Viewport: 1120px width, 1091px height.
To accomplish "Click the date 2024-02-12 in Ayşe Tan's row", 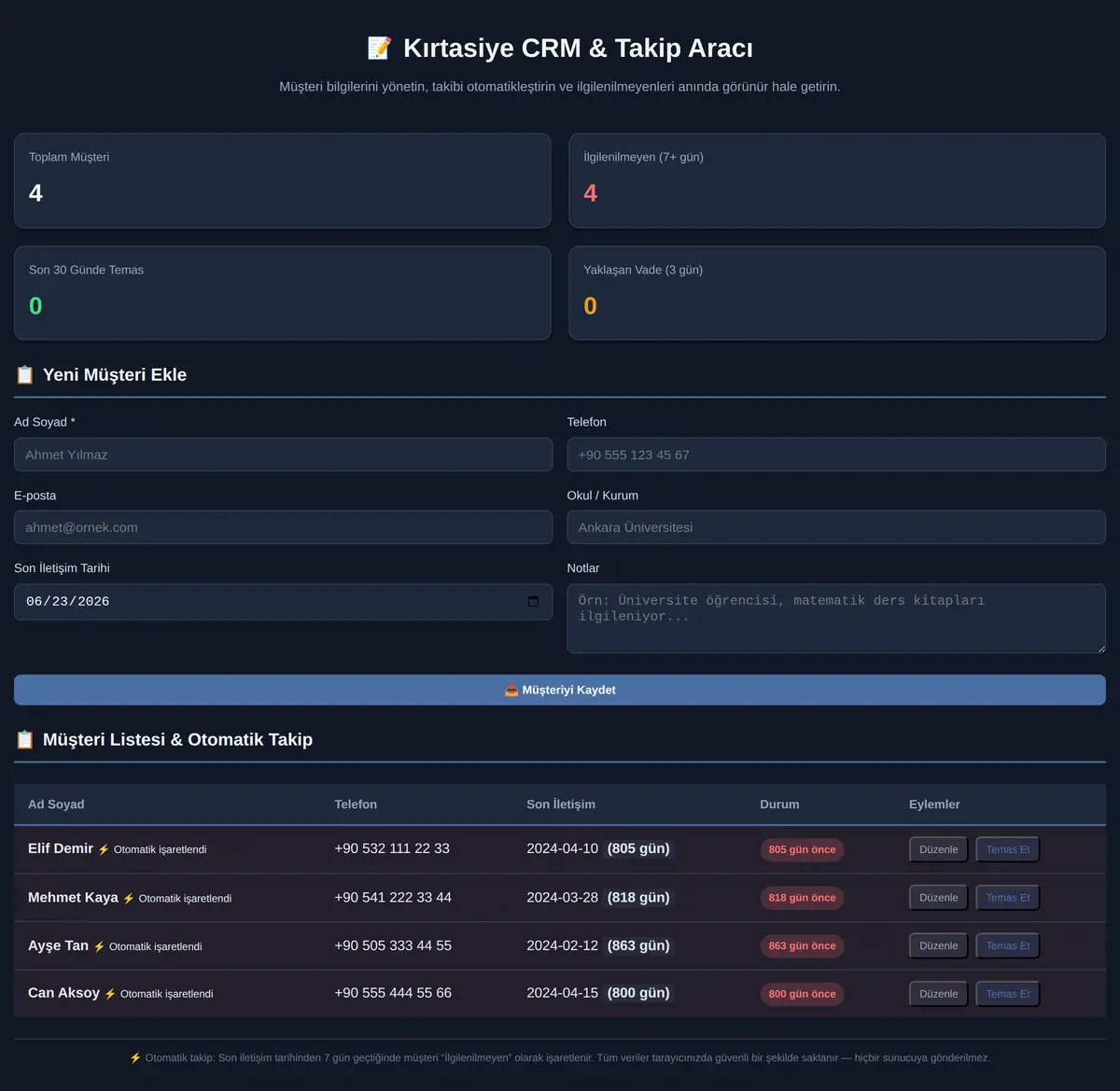I will pyautogui.click(x=562, y=945).
